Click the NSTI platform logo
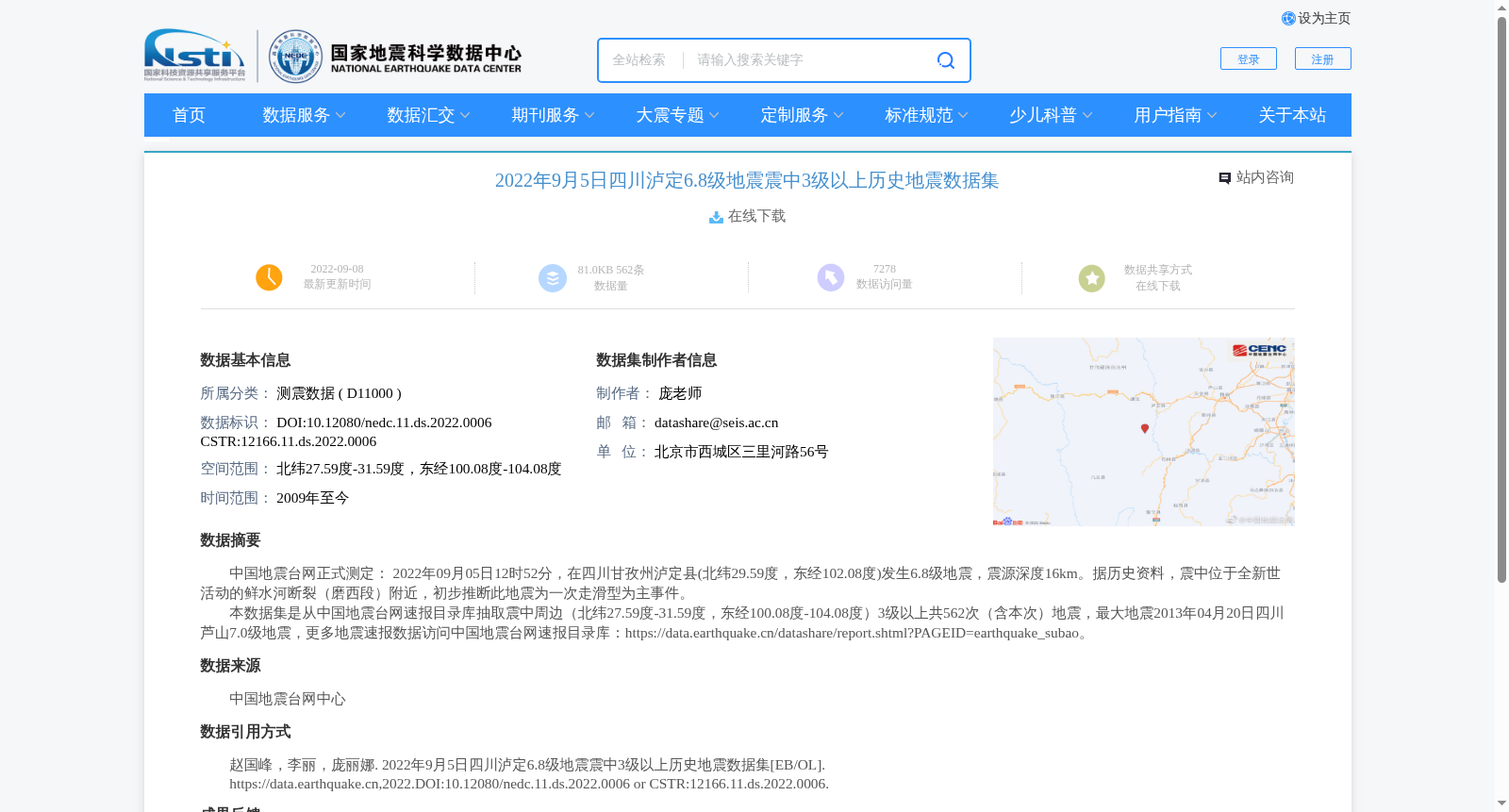The width and height of the screenshot is (1509, 812). point(195,56)
